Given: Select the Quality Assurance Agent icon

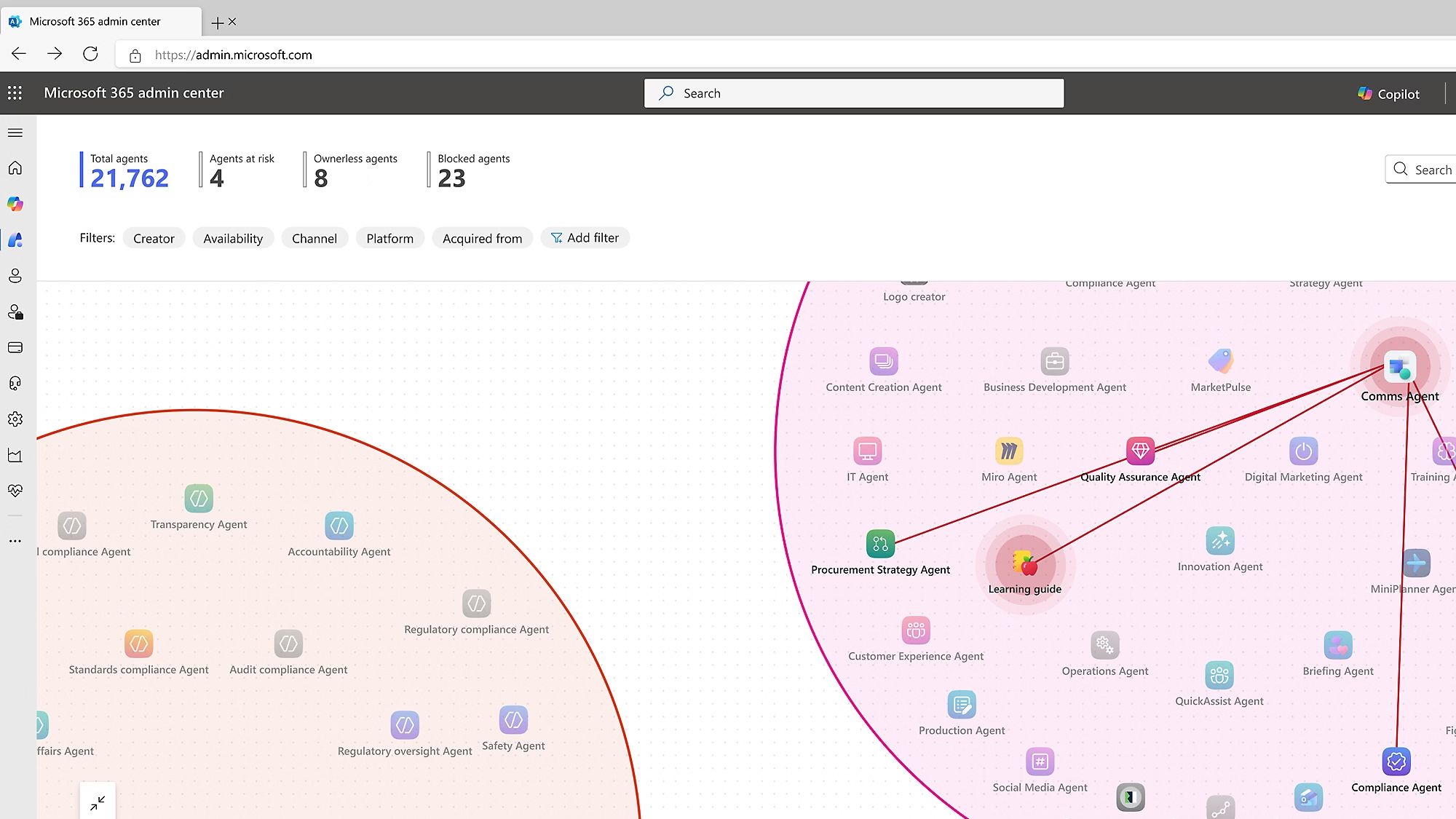Looking at the screenshot, I should coord(1140,451).
